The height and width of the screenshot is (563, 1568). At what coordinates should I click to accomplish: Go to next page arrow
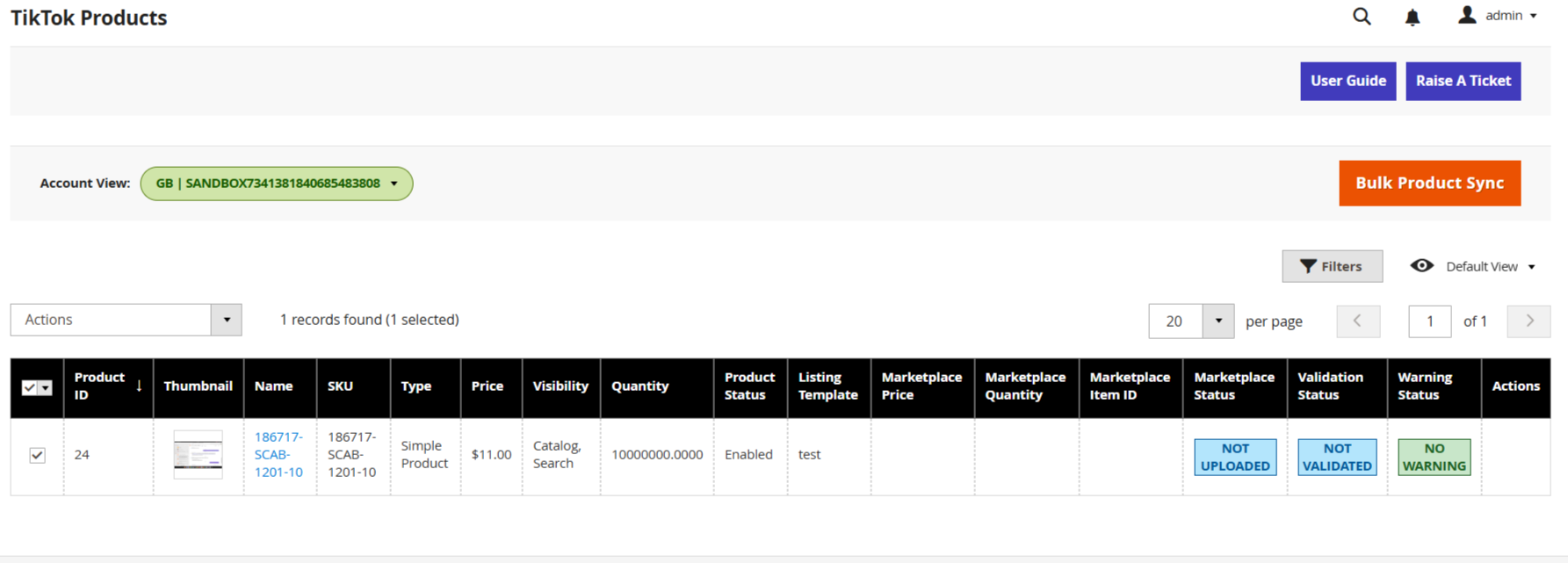pyautogui.click(x=1528, y=321)
